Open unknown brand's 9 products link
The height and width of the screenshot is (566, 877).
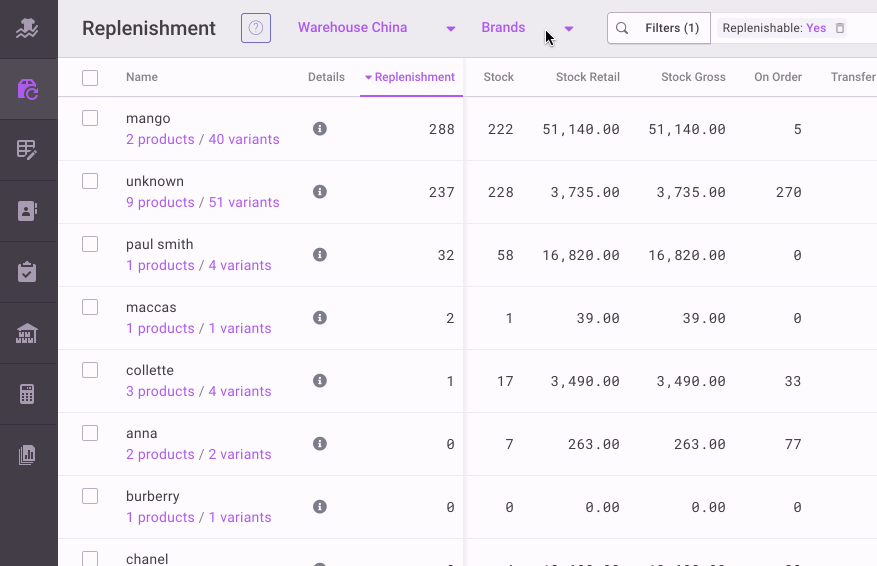click(x=160, y=202)
